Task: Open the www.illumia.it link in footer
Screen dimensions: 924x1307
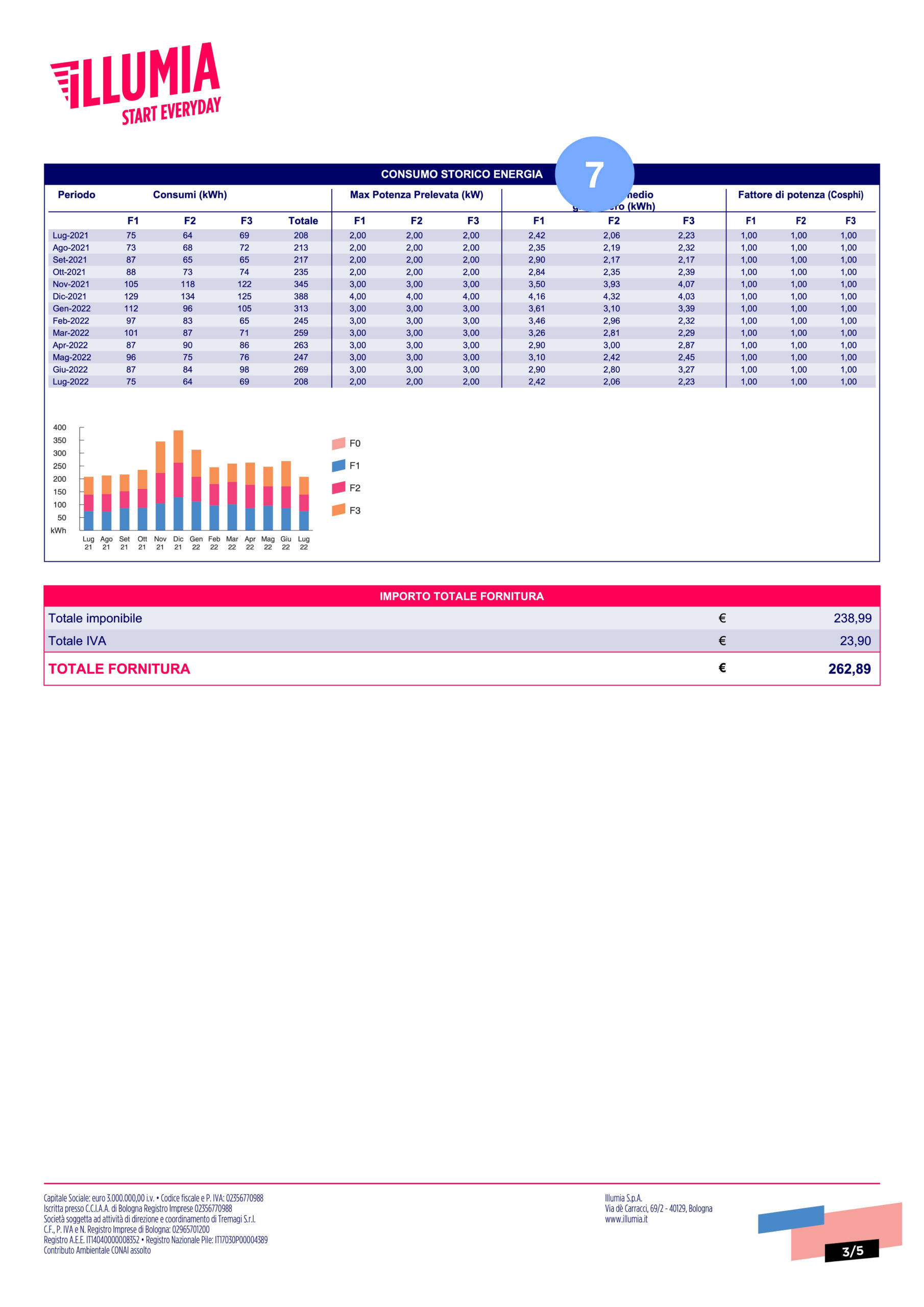Action: pyautogui.click(x=626, y=1219)
